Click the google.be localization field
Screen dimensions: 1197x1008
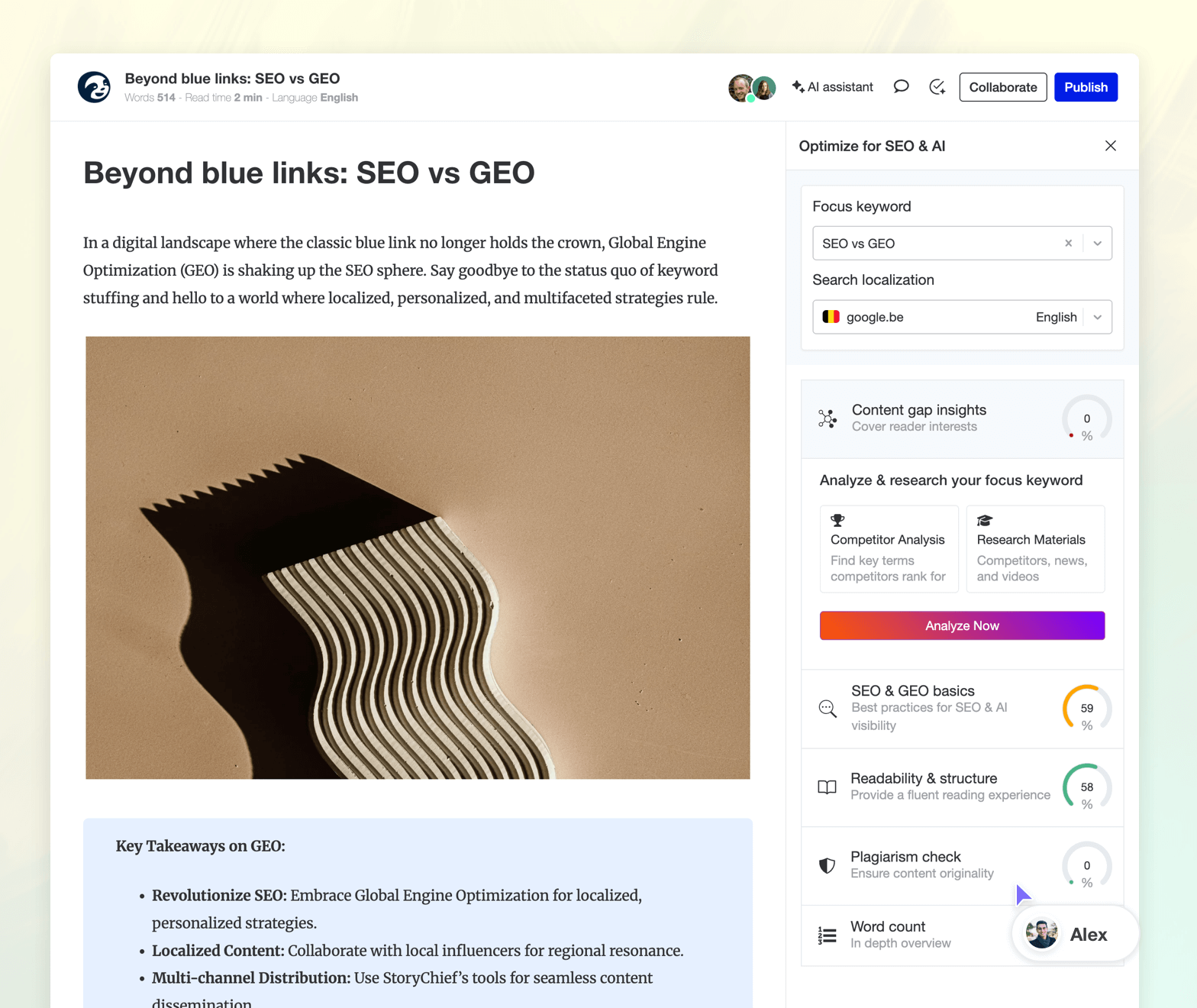(x=962, y=317)
